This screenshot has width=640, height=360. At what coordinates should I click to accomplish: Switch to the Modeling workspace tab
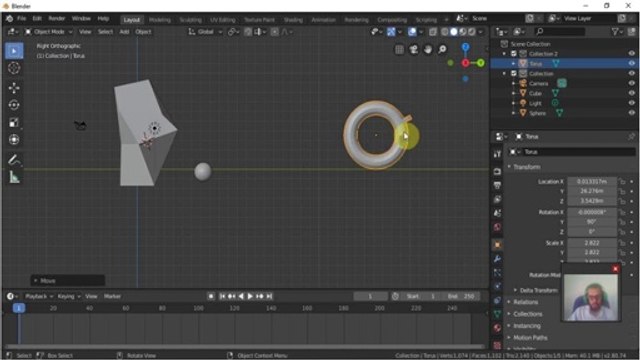[160, 20]
